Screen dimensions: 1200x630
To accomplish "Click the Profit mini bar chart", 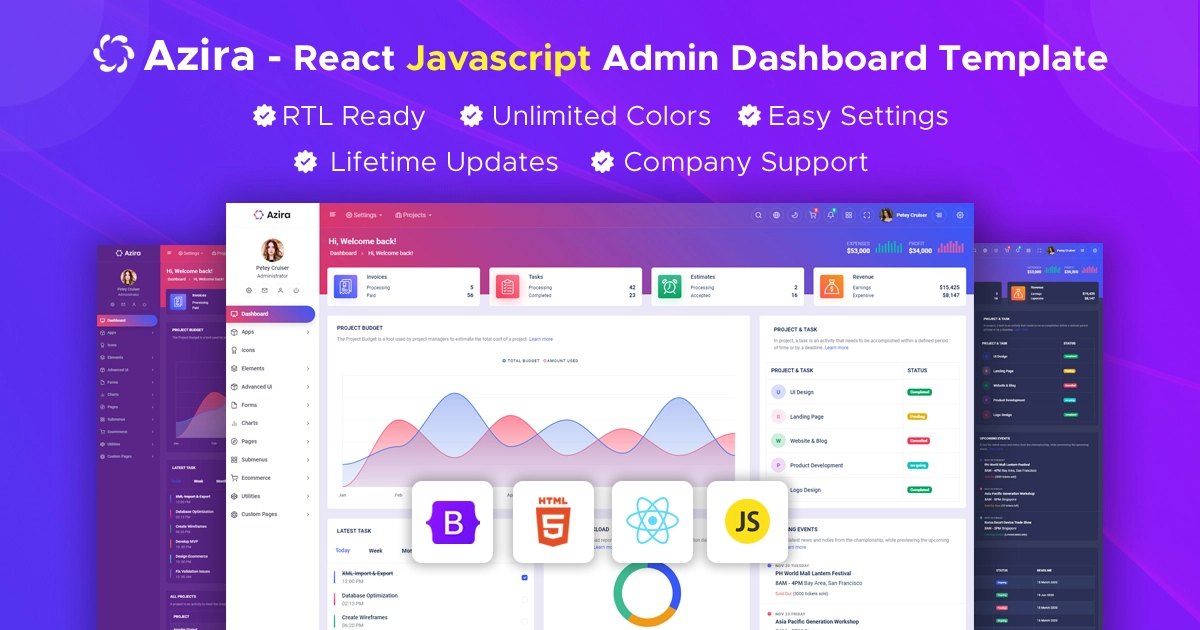I will 951,247.
